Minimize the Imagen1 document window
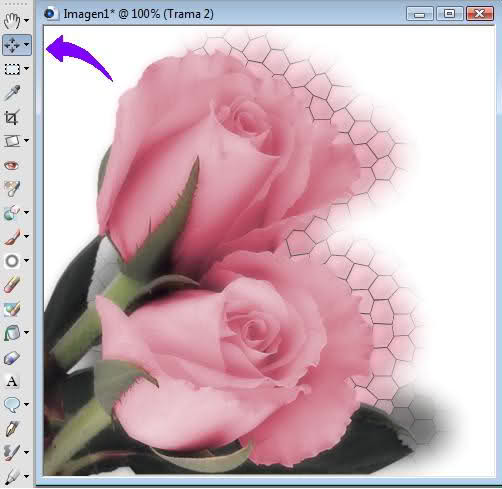This screenshot has width=502, height=489. 419,14
